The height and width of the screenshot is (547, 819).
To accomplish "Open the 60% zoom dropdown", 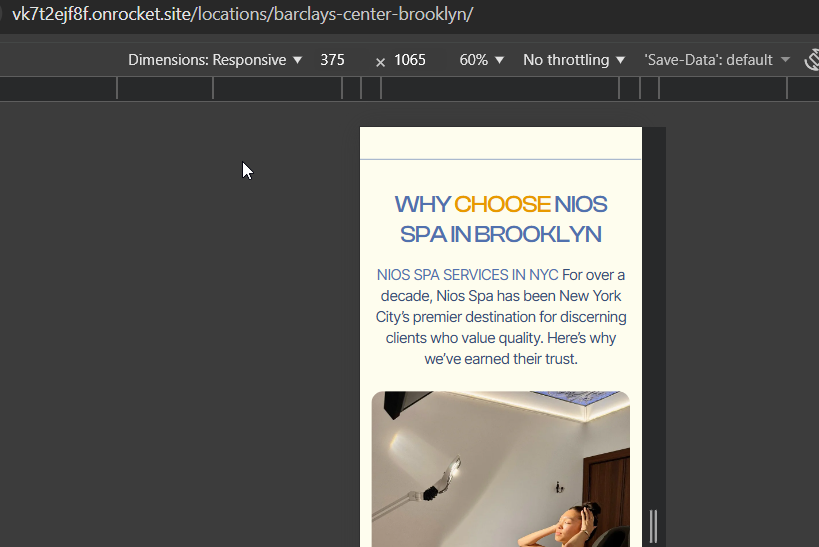I will (x=481, y=60).
